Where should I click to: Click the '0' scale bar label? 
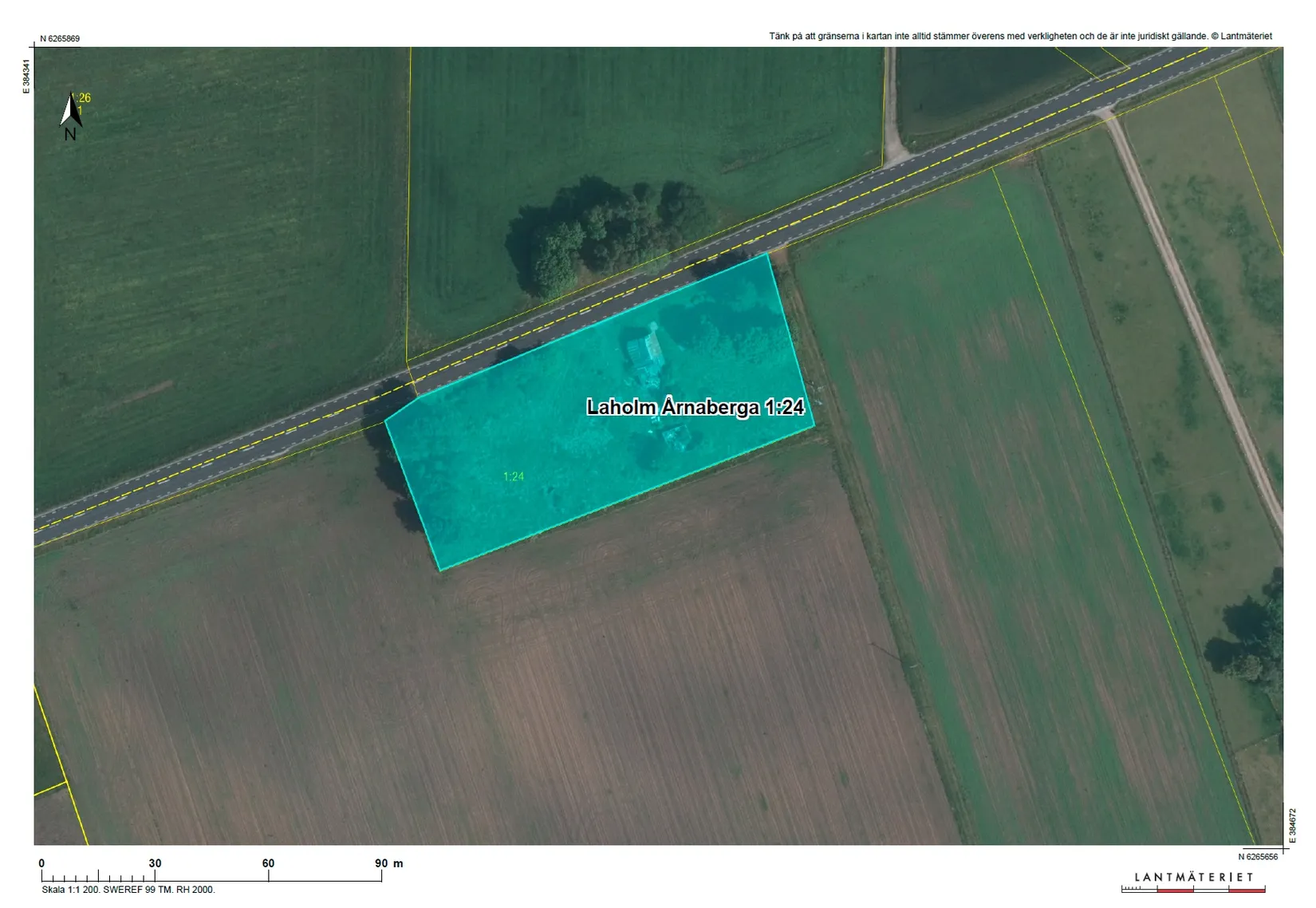coord(41,863)
